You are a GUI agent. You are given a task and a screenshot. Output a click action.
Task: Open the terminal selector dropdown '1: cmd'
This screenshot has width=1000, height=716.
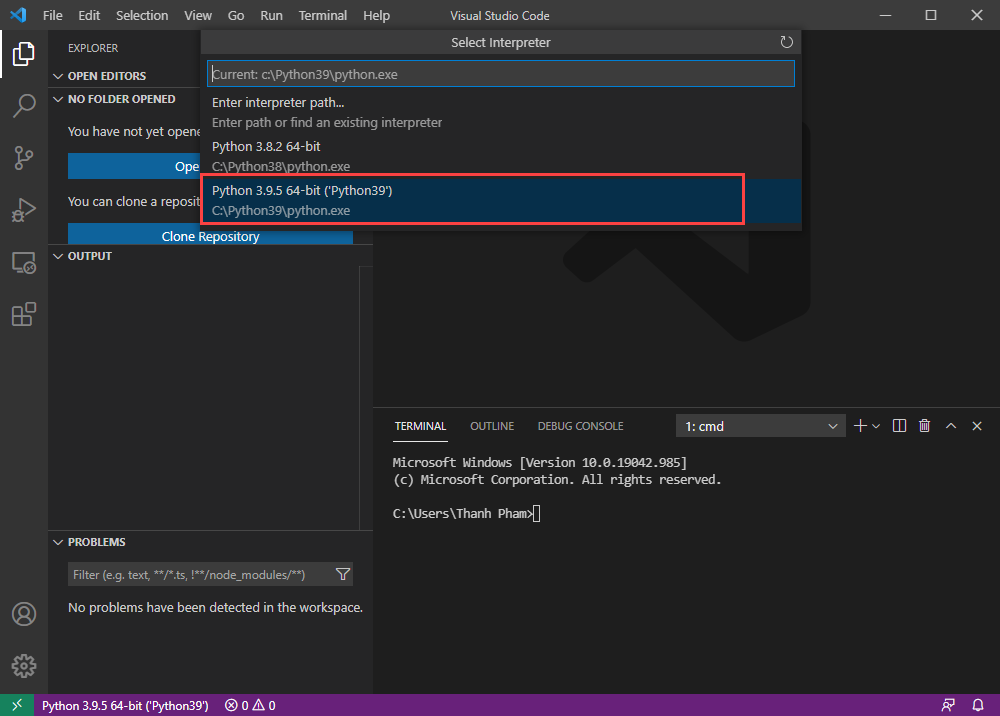(760, 426)
